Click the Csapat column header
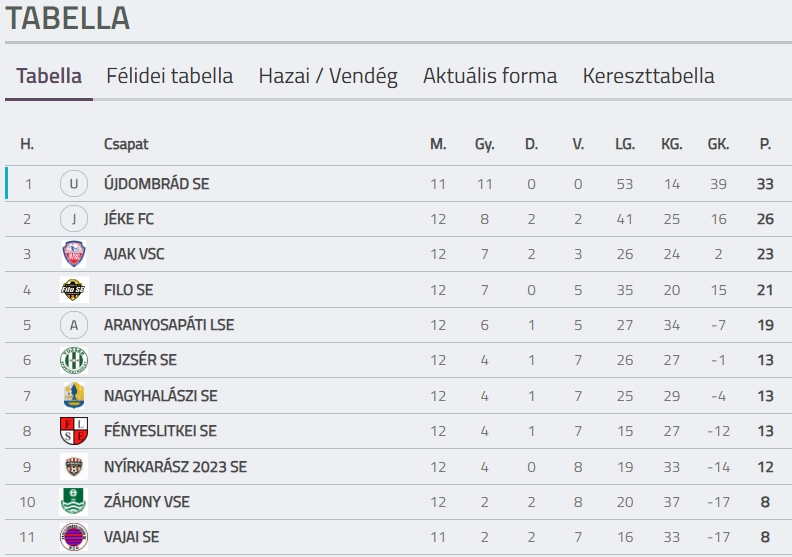Screen dimensions: 792x557 tap(126, 144)
